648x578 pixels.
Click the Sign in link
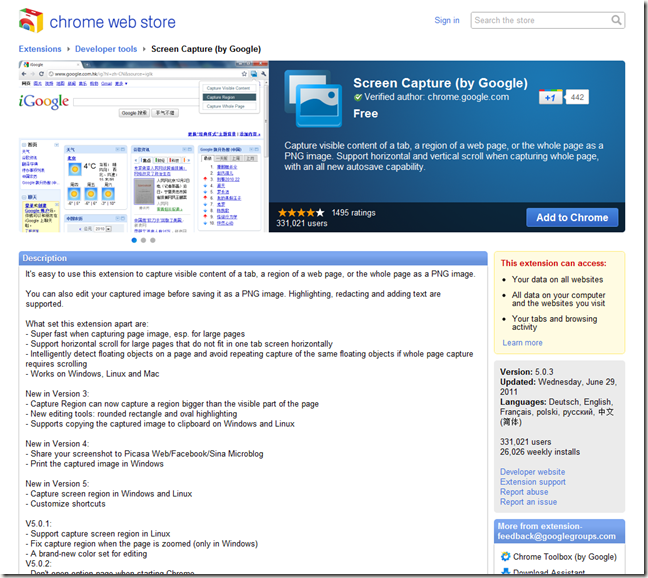pyautogui.click(x=447, y=20)
